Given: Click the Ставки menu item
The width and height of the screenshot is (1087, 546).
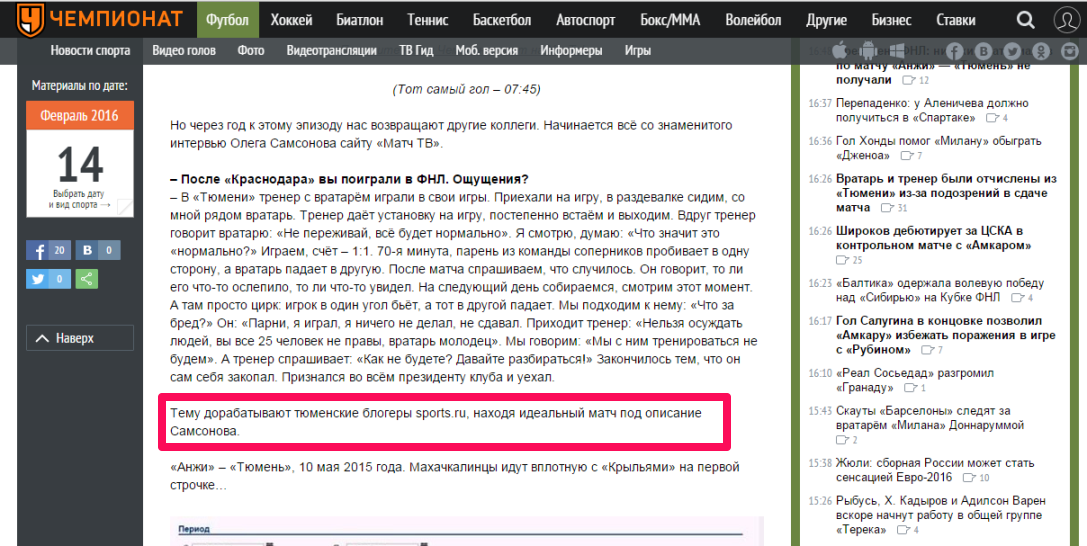Looking at the screenshot, I should [956, 20].
